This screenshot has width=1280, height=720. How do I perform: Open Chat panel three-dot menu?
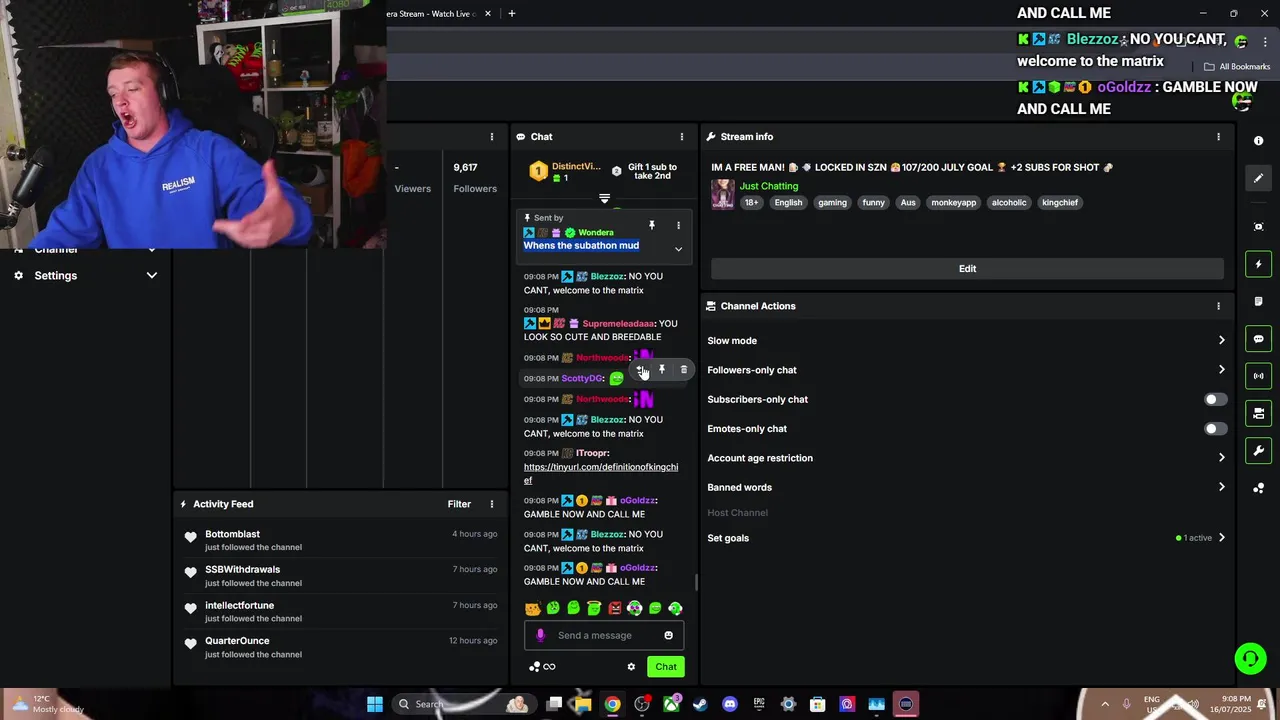pyautogui.click(x=682, y=137)
